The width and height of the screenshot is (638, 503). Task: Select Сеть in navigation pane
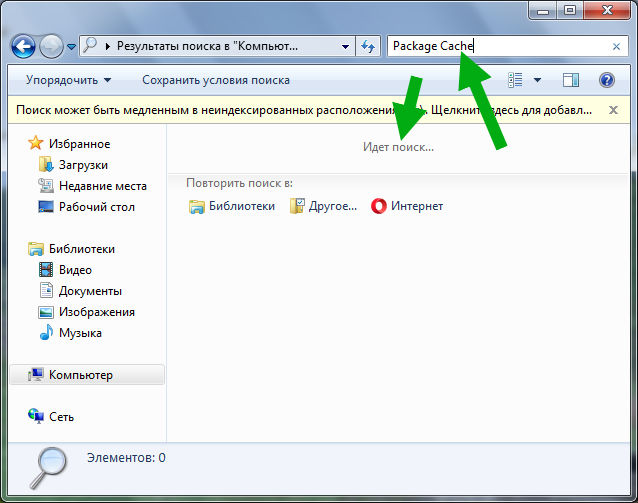[61, 417]
